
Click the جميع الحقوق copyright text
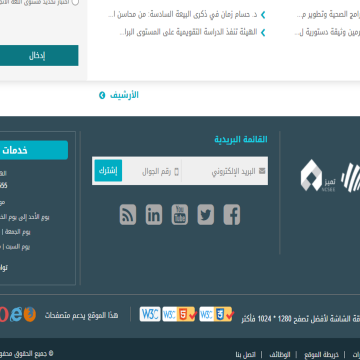(26, 353)
